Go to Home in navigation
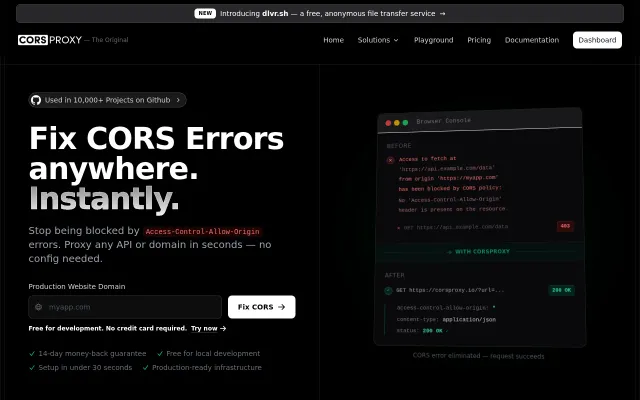Screen dimensions: 640x400 333,40
